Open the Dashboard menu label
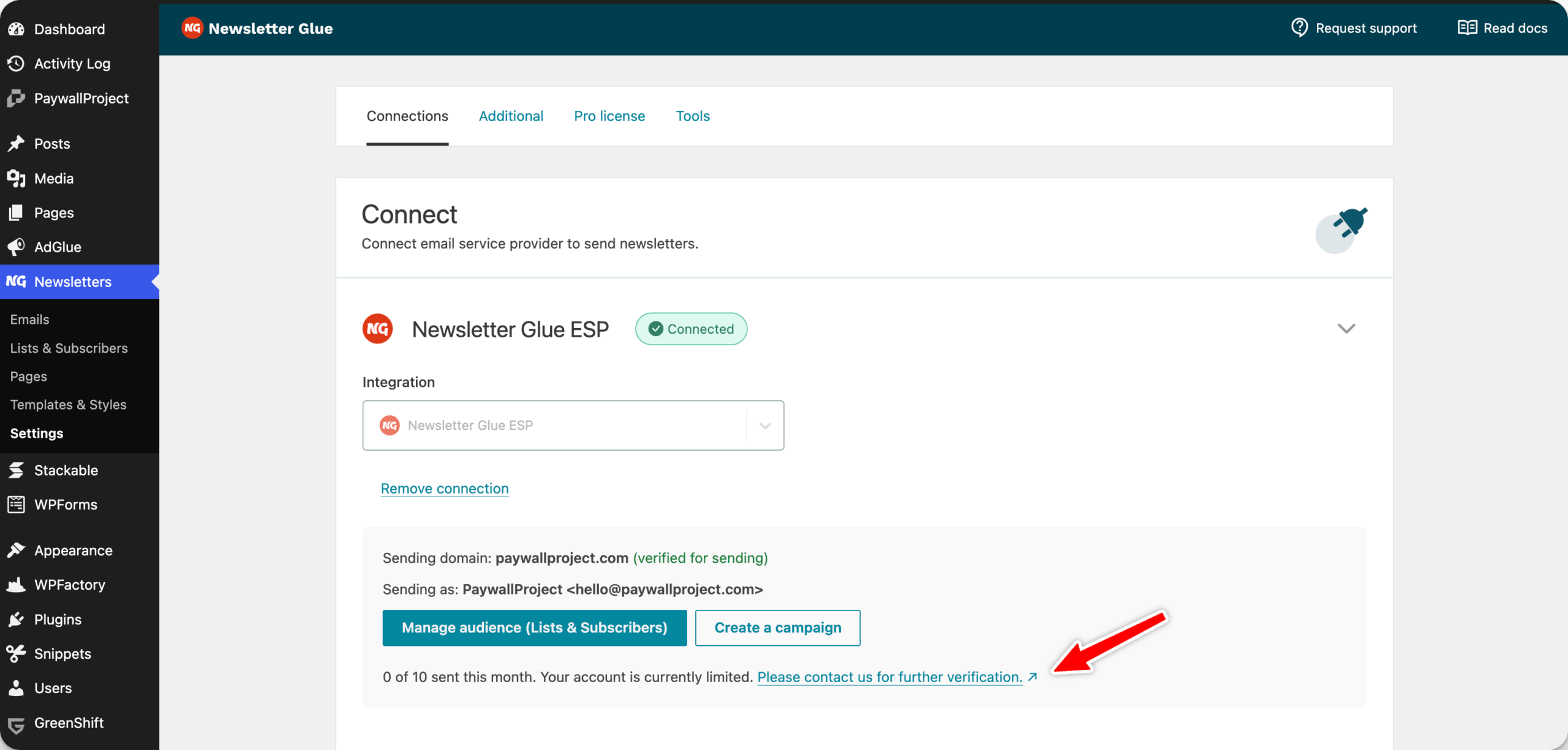The image size is (1568, 750). [x=70, y=29]
